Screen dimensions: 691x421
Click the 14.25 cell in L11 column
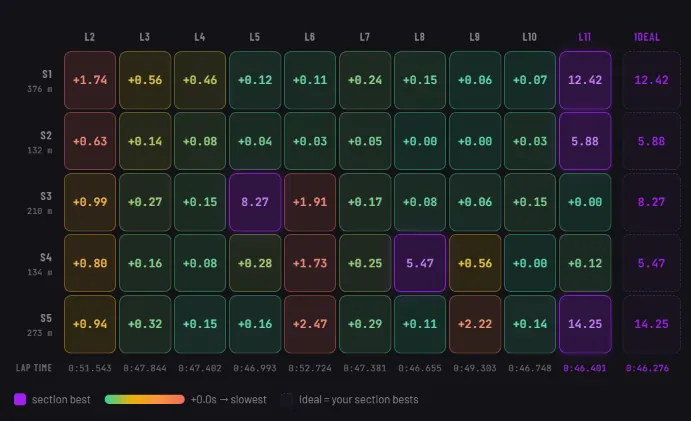[x=585, y=324]
